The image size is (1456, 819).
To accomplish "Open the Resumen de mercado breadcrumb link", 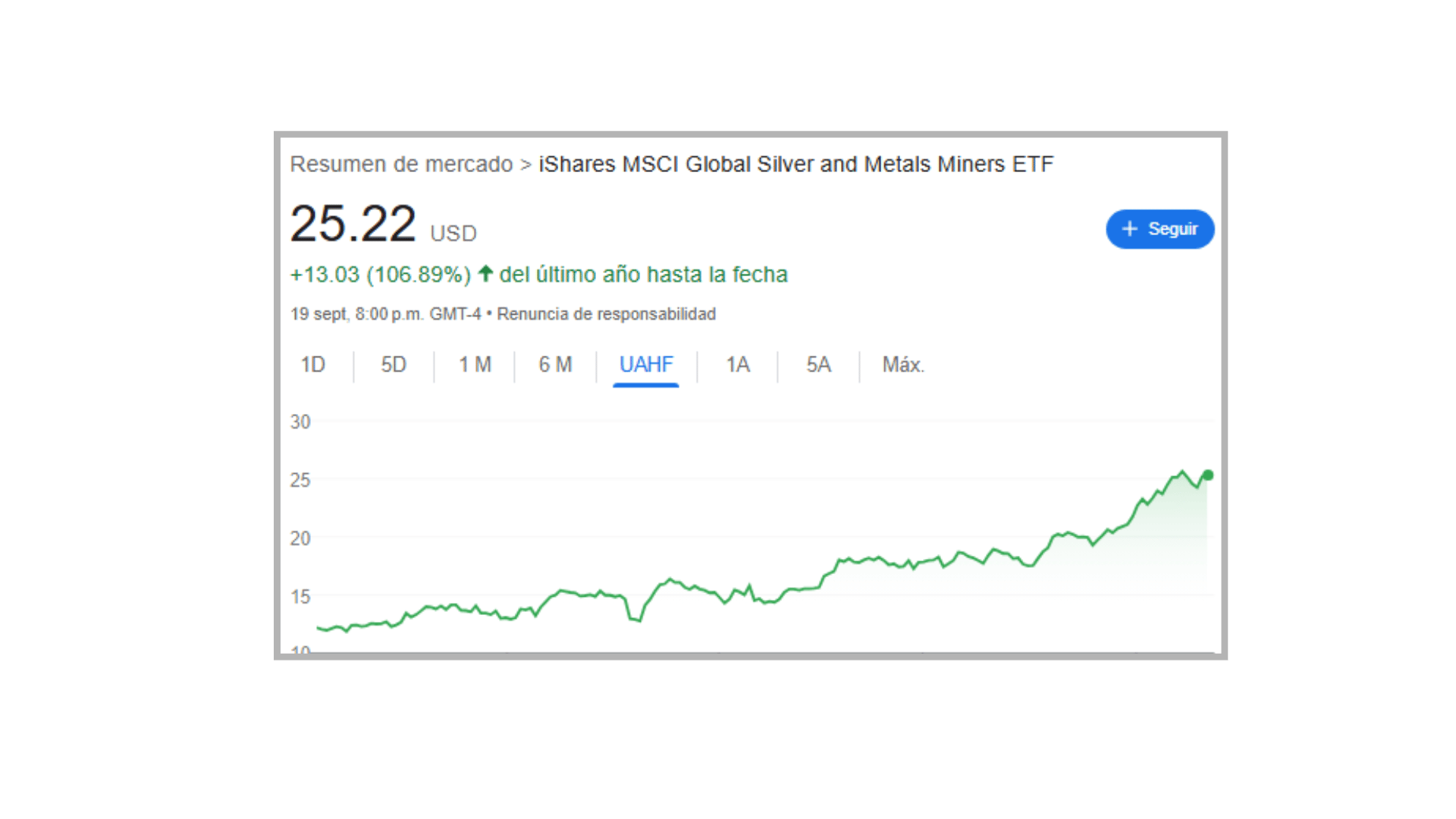I will [401, 165].
